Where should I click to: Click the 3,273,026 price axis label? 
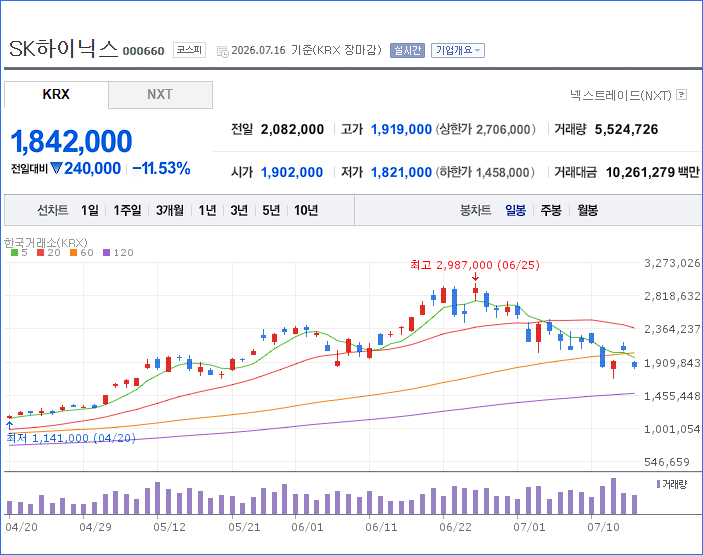click(672, 263)
